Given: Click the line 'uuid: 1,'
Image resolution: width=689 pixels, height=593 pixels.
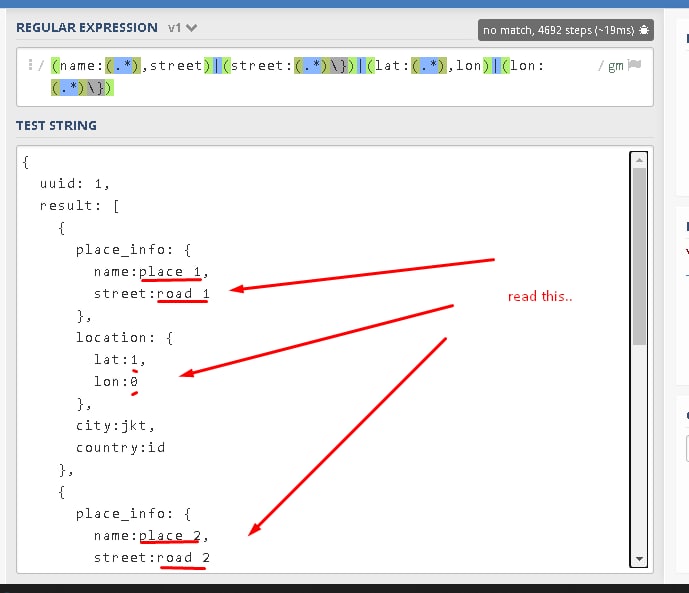Looking at the screenshot, I should pos(75,184).
